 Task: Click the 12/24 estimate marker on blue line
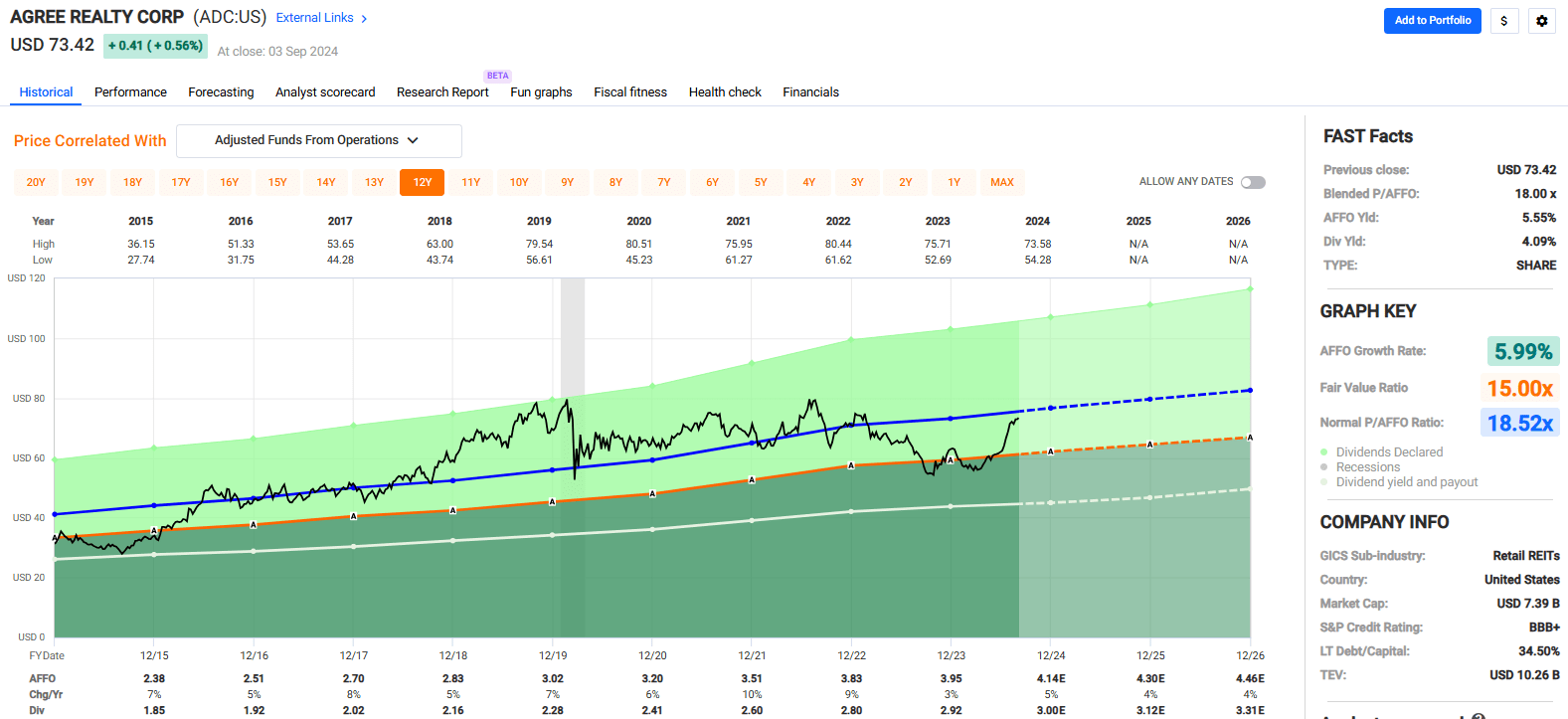[1051, 408]
